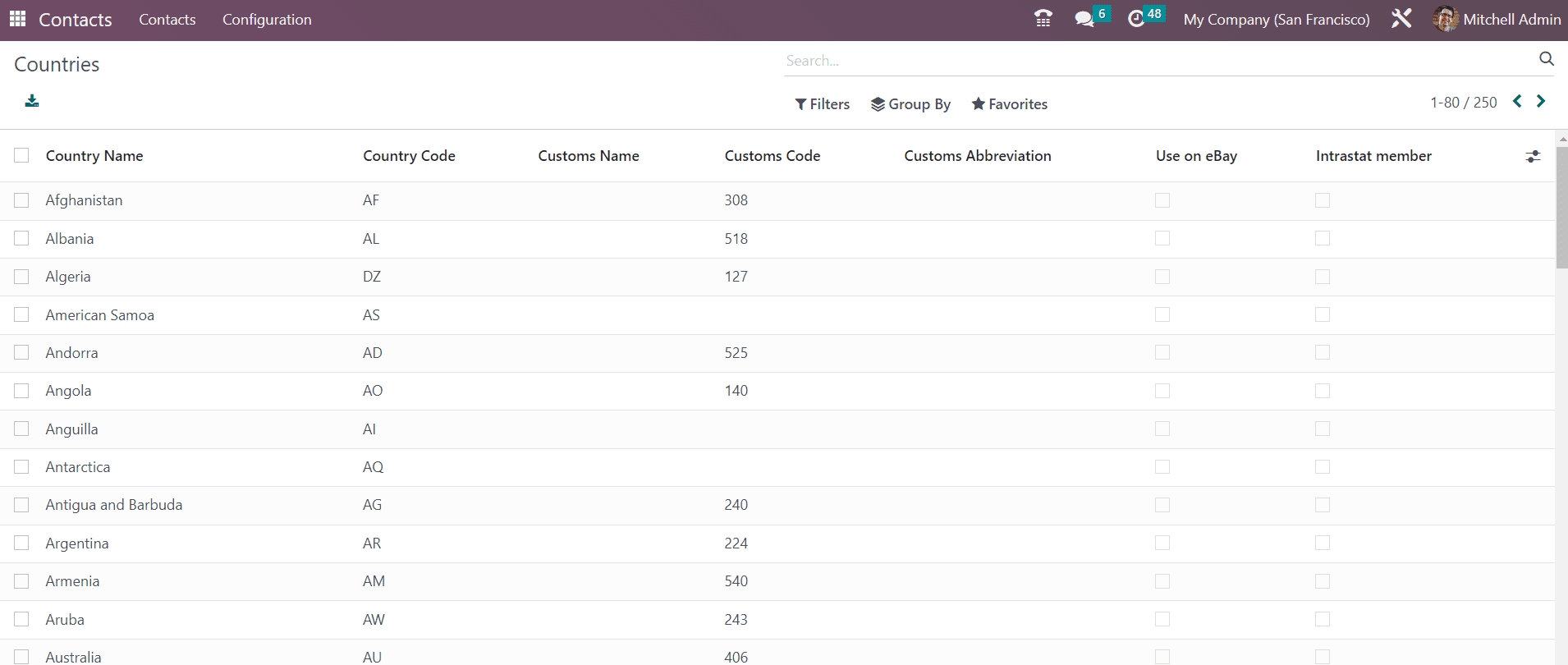The height and width of the screenshot is (665, 1568).
Task: Open the Favorites dropdown
Action: (x=1009, y=104)
